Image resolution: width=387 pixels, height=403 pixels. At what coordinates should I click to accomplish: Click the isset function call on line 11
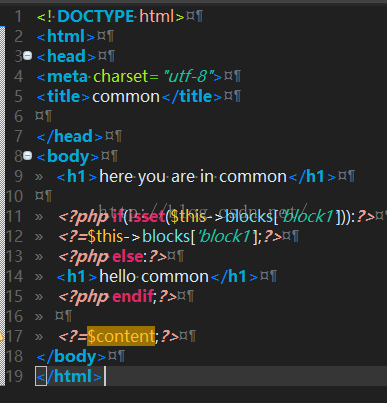(x=147, y=216)
